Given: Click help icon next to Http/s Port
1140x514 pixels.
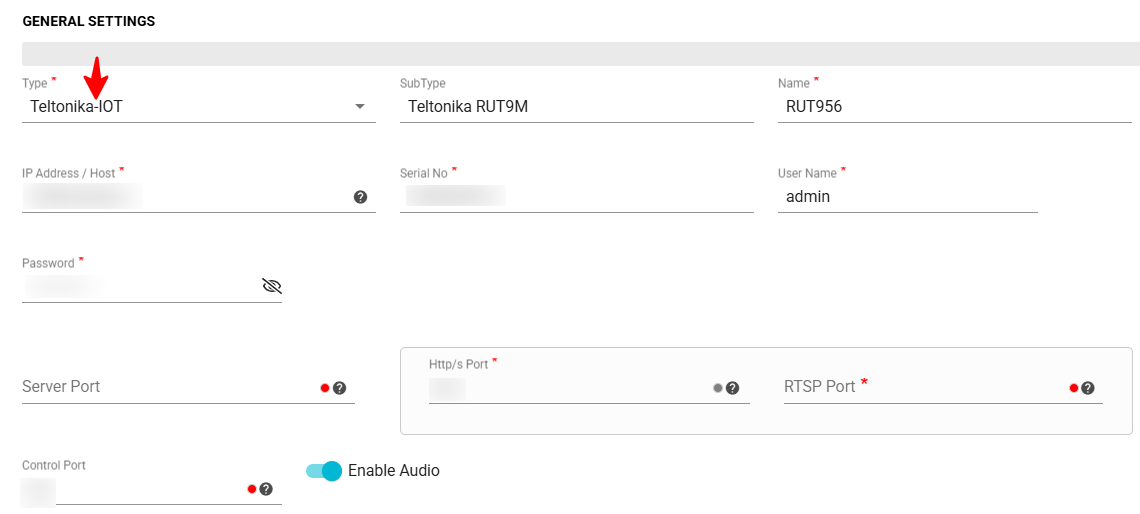Looking at the screenshot, I should (732, 388).
